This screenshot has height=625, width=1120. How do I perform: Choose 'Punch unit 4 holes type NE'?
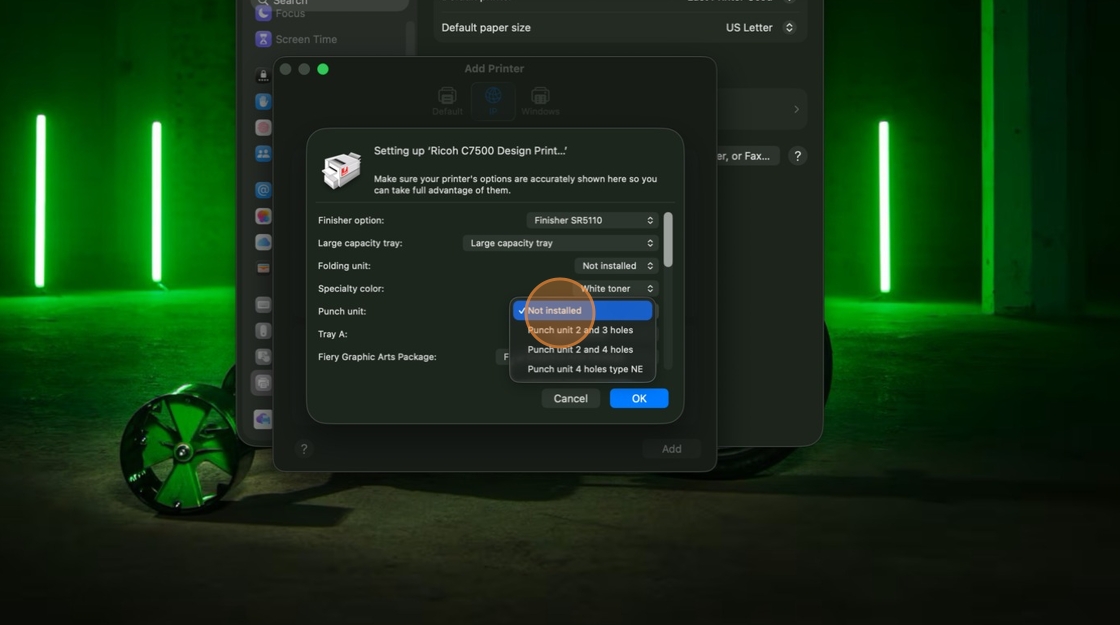coord(582,369)
